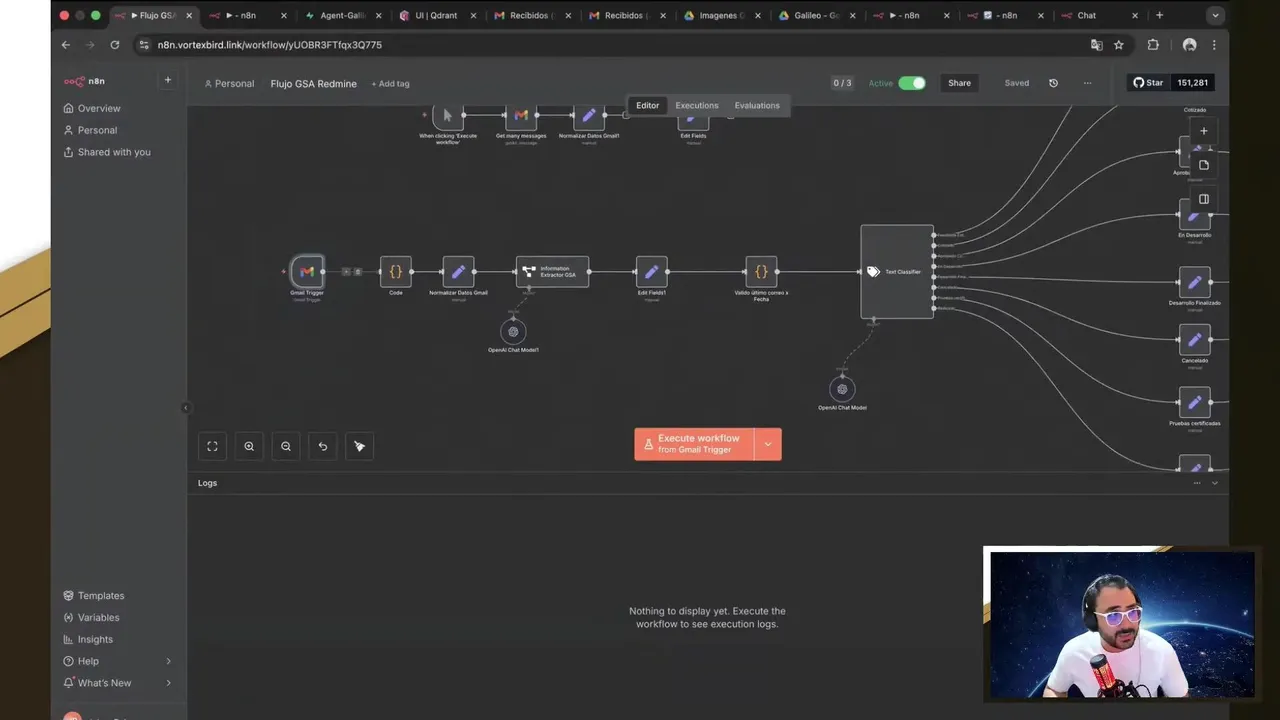Expand the What's New submenu
The height and width of the screenshot is (720, 1280).
pyautogui.click(x=168, y=683)
